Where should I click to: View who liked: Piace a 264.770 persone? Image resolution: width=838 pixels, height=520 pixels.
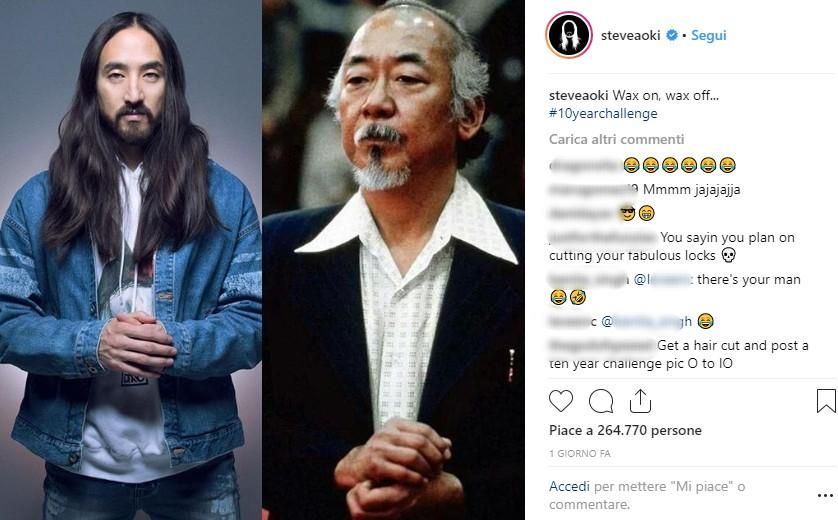click(625, 430)
